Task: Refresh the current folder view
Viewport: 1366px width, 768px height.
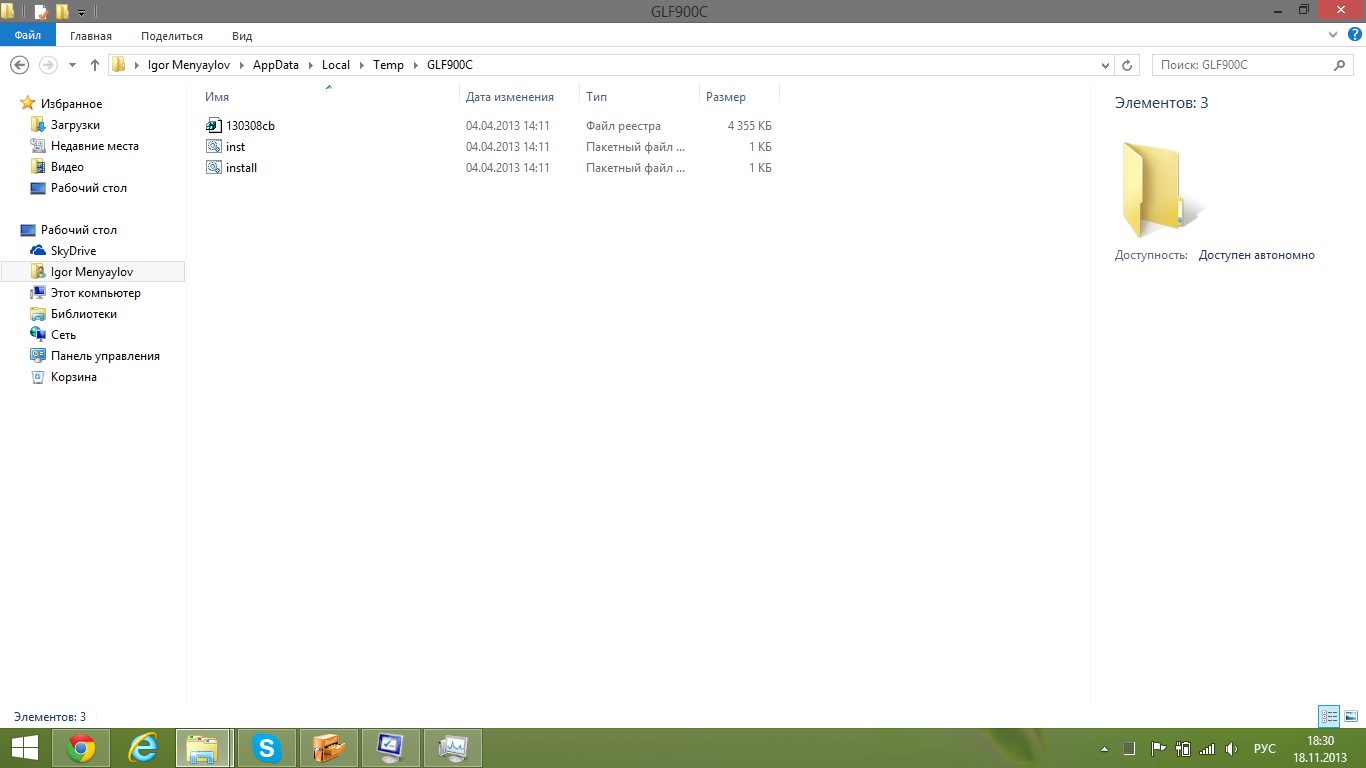Action: tap(1127, 65)
